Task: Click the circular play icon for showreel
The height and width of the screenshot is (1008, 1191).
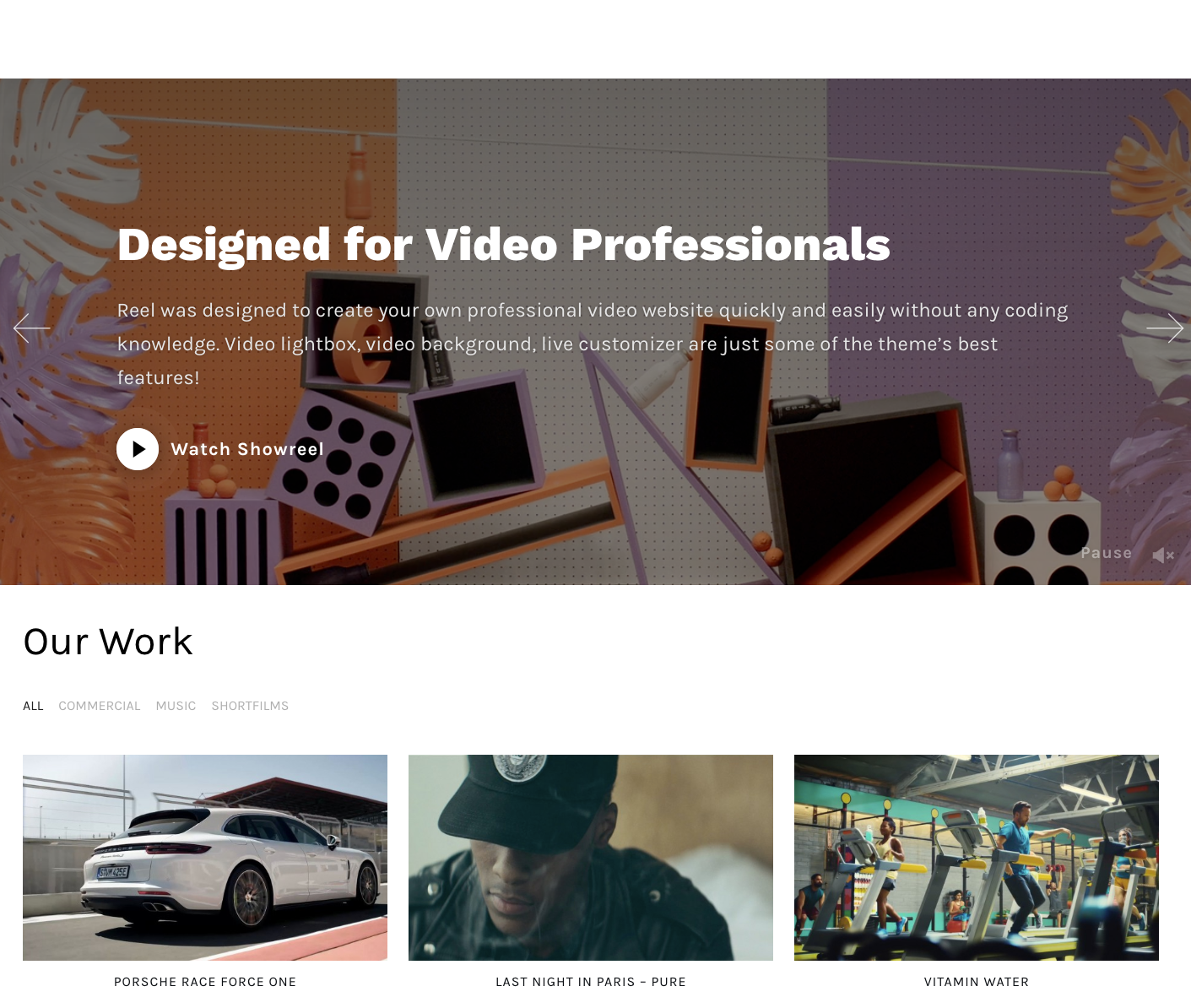Action: pos(138,449)
